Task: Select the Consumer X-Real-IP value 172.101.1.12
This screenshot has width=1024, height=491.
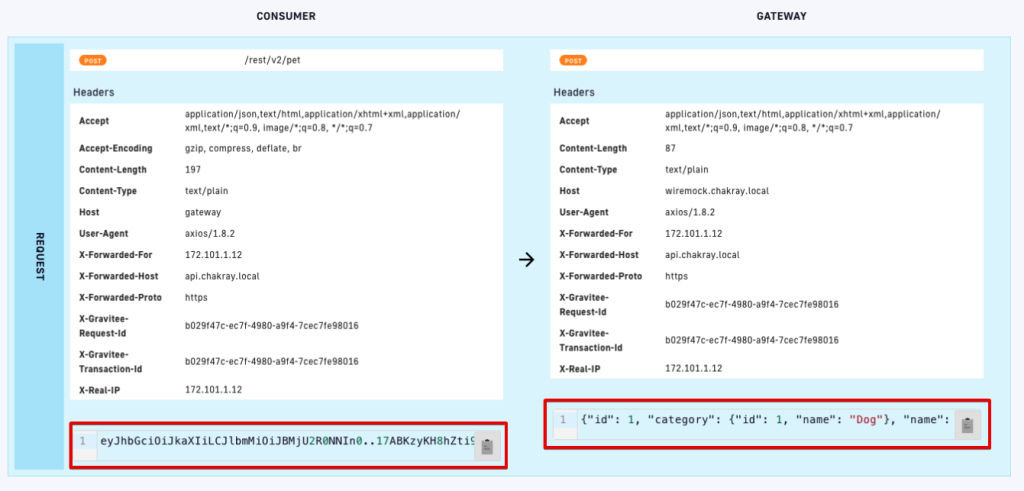Action: point(214,390)
